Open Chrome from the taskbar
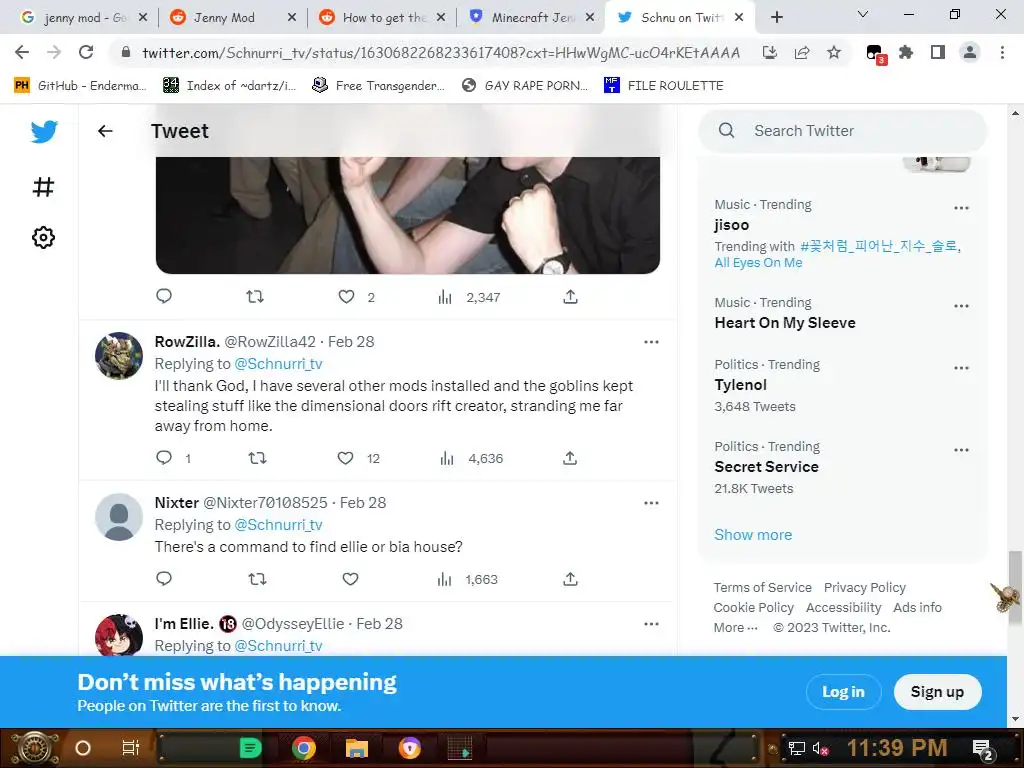 304,748
